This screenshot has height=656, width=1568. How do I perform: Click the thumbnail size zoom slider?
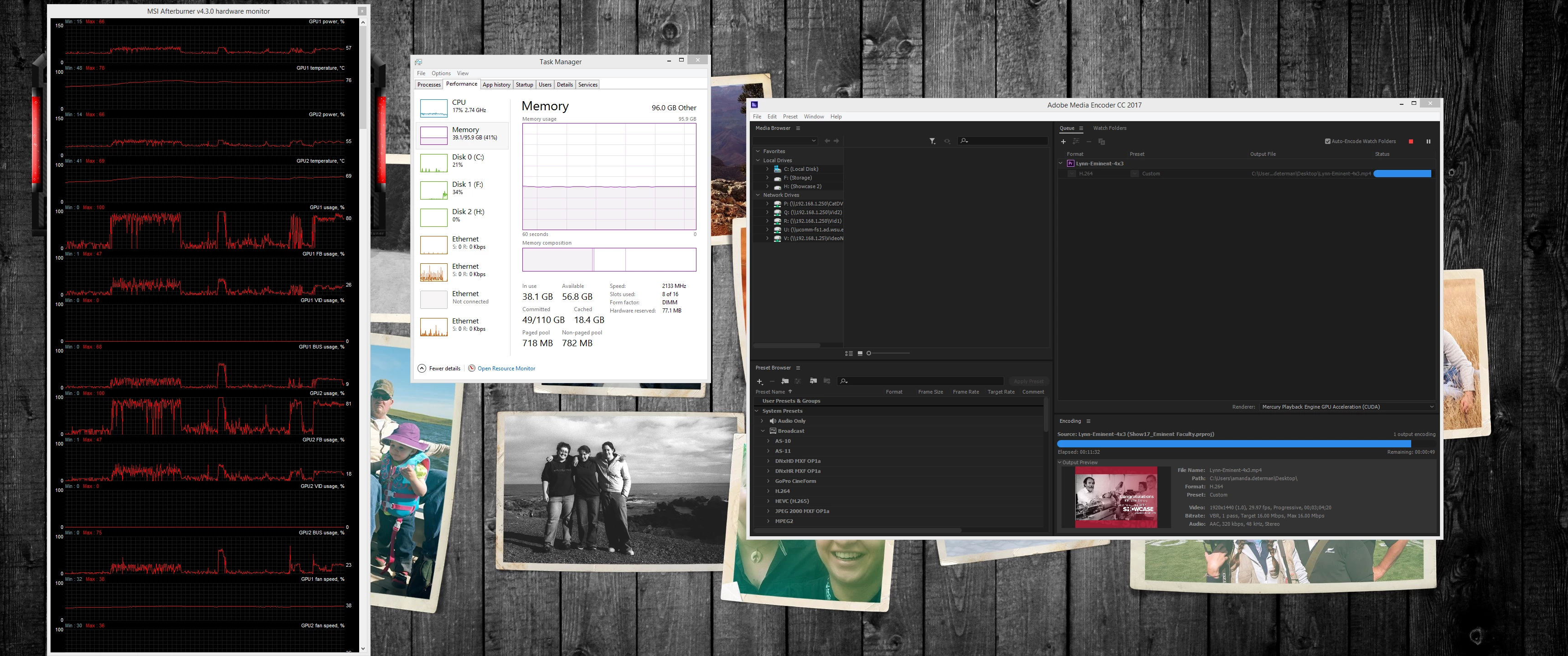pos(869,353)
